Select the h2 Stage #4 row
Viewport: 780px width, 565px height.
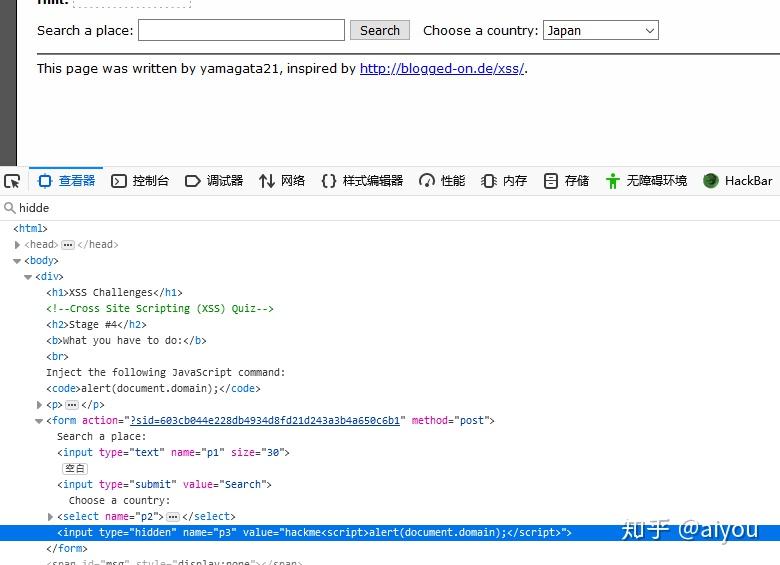97,324
